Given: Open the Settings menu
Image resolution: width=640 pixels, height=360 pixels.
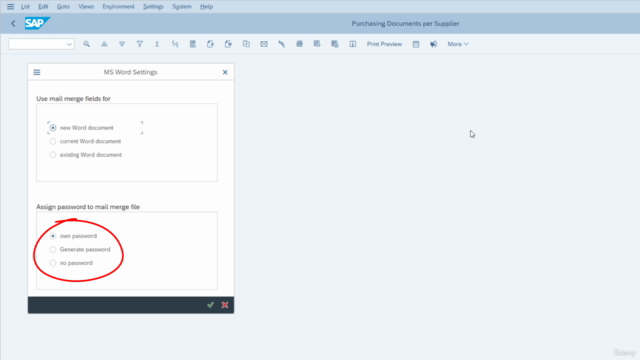Looking at the screenshot, I should tap(153, 7).
